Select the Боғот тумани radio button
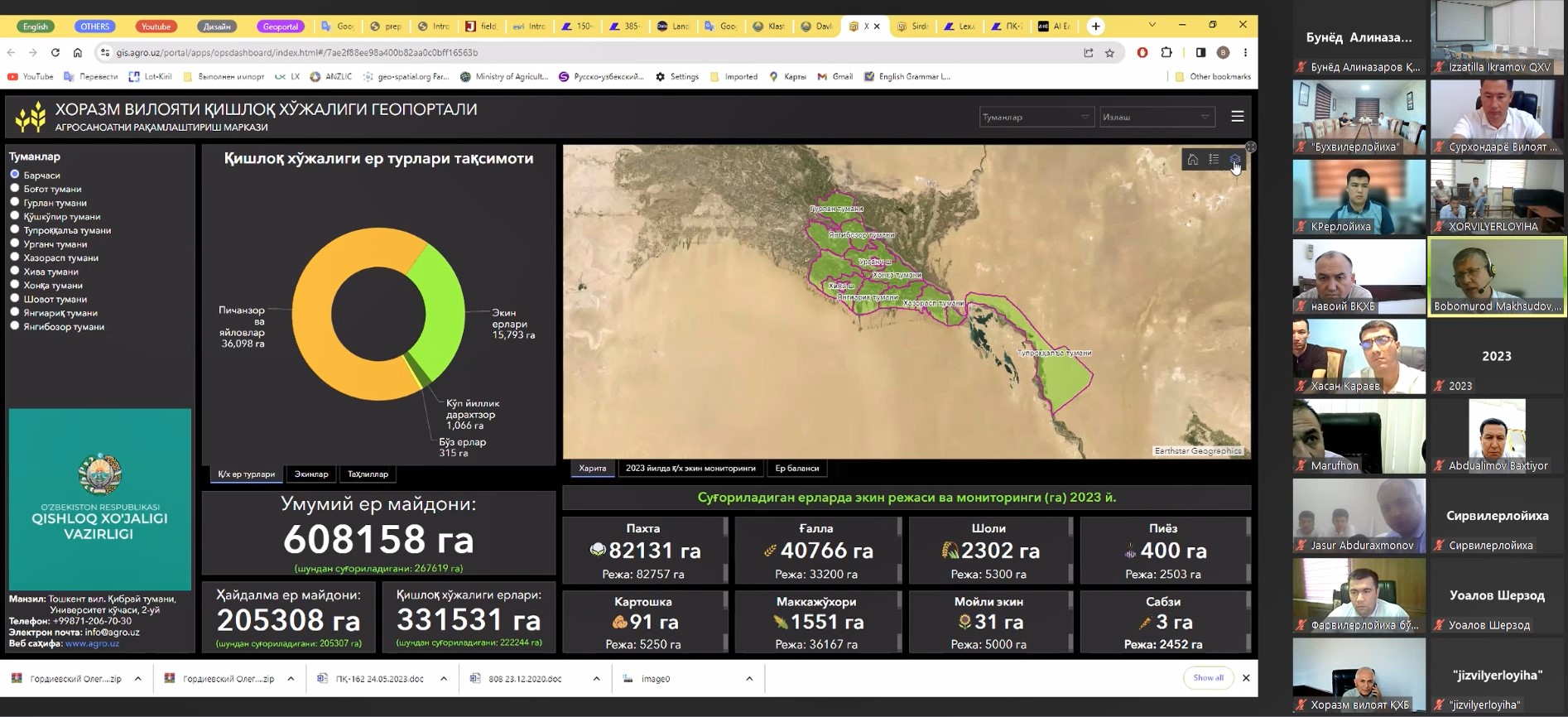Viewport: 1568px width, 717px height. (15, 189)
